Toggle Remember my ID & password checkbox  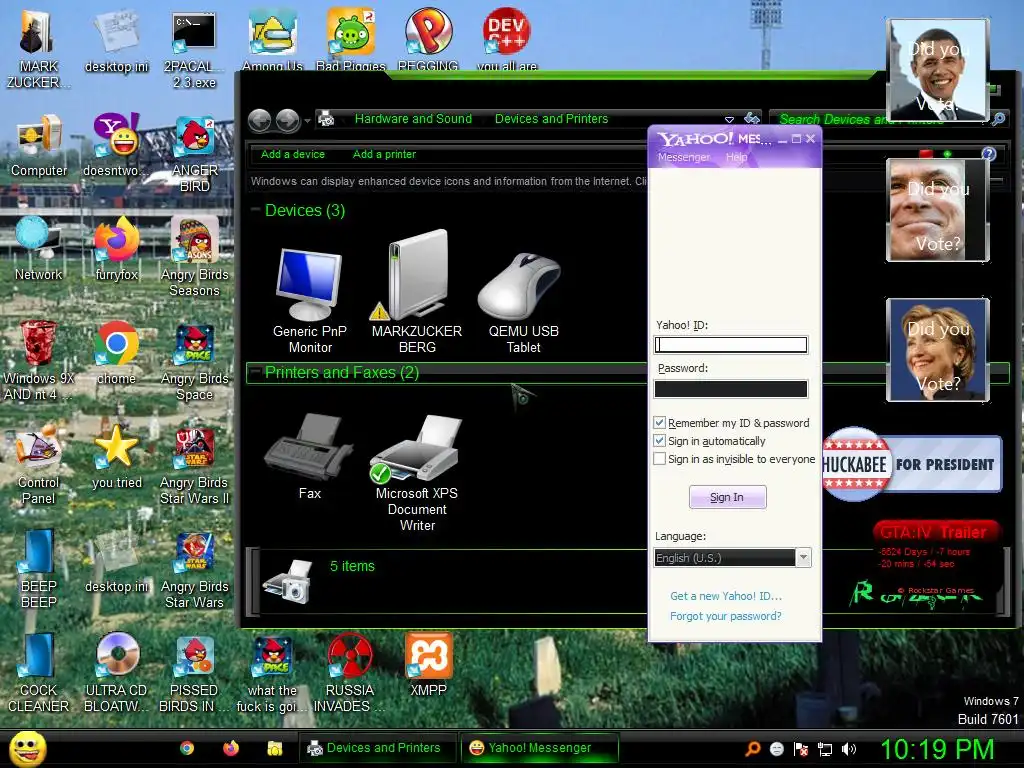tap(660, 423)
